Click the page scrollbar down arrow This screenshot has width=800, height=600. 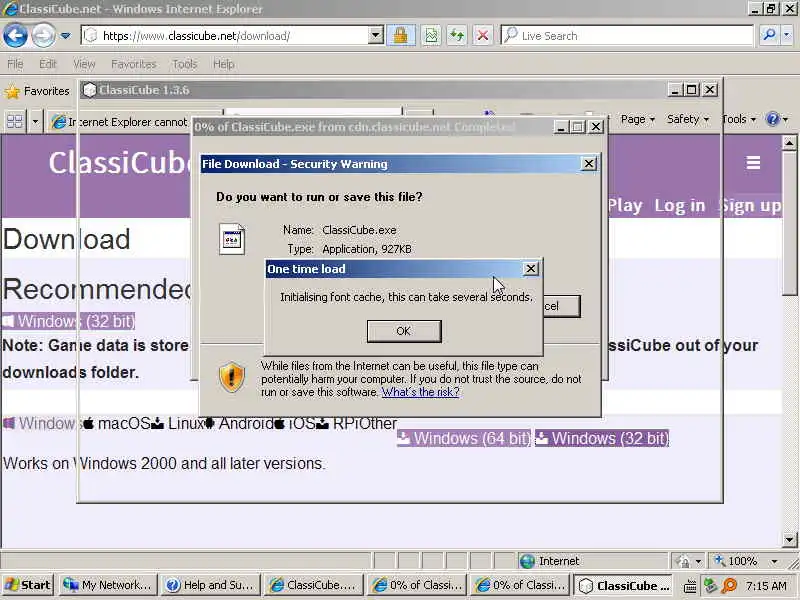pos(789,539)
